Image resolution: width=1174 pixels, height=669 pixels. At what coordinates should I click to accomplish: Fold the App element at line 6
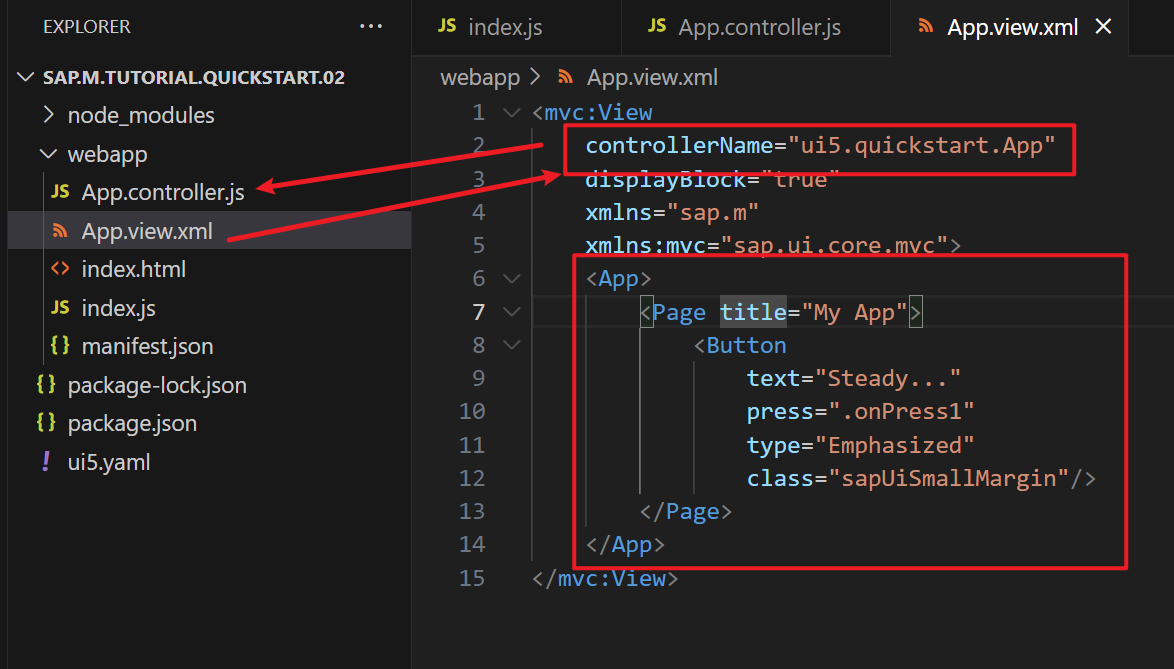[x=512, y=278]
